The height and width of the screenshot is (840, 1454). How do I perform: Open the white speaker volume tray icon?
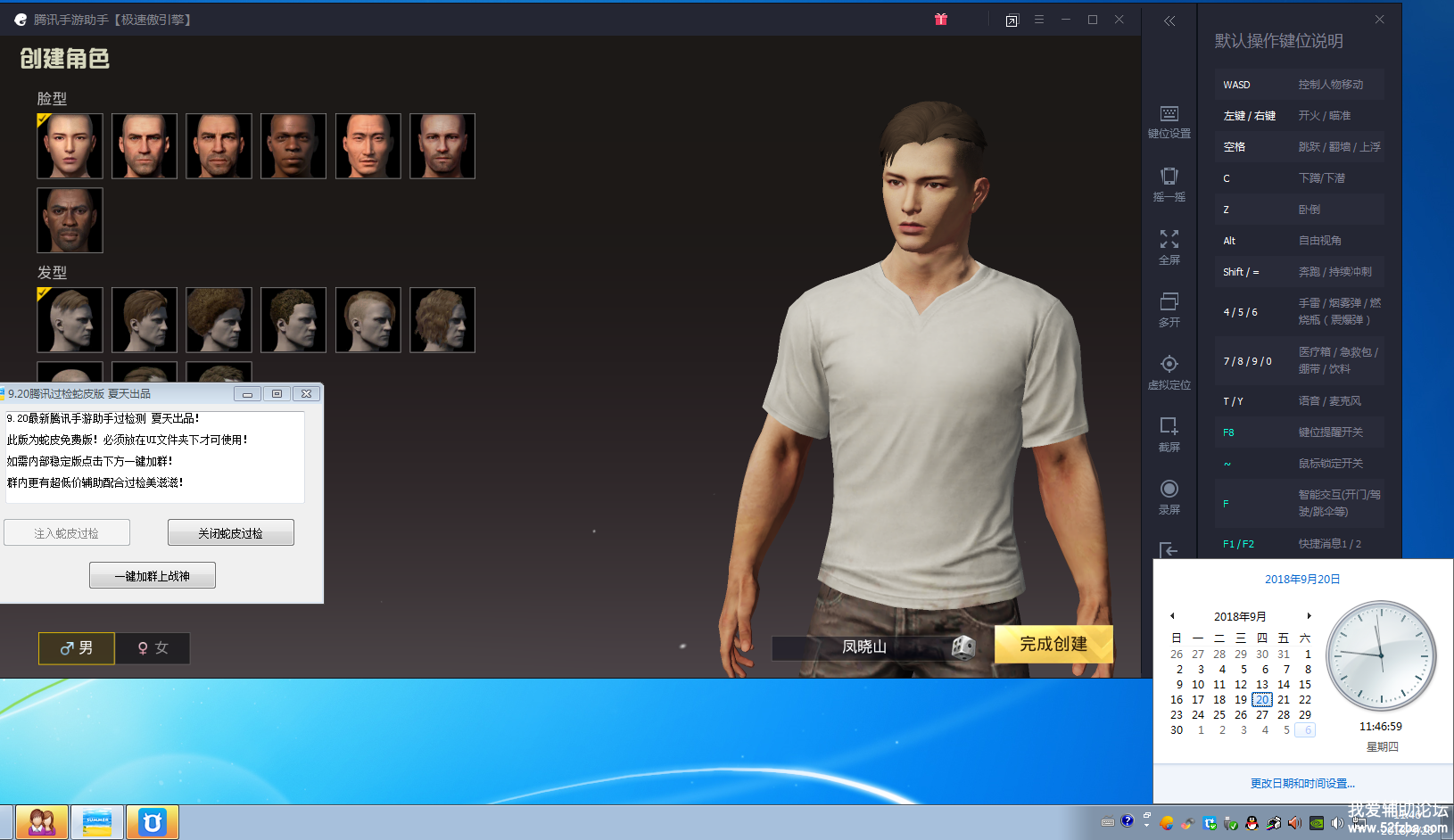point(1337,823)
